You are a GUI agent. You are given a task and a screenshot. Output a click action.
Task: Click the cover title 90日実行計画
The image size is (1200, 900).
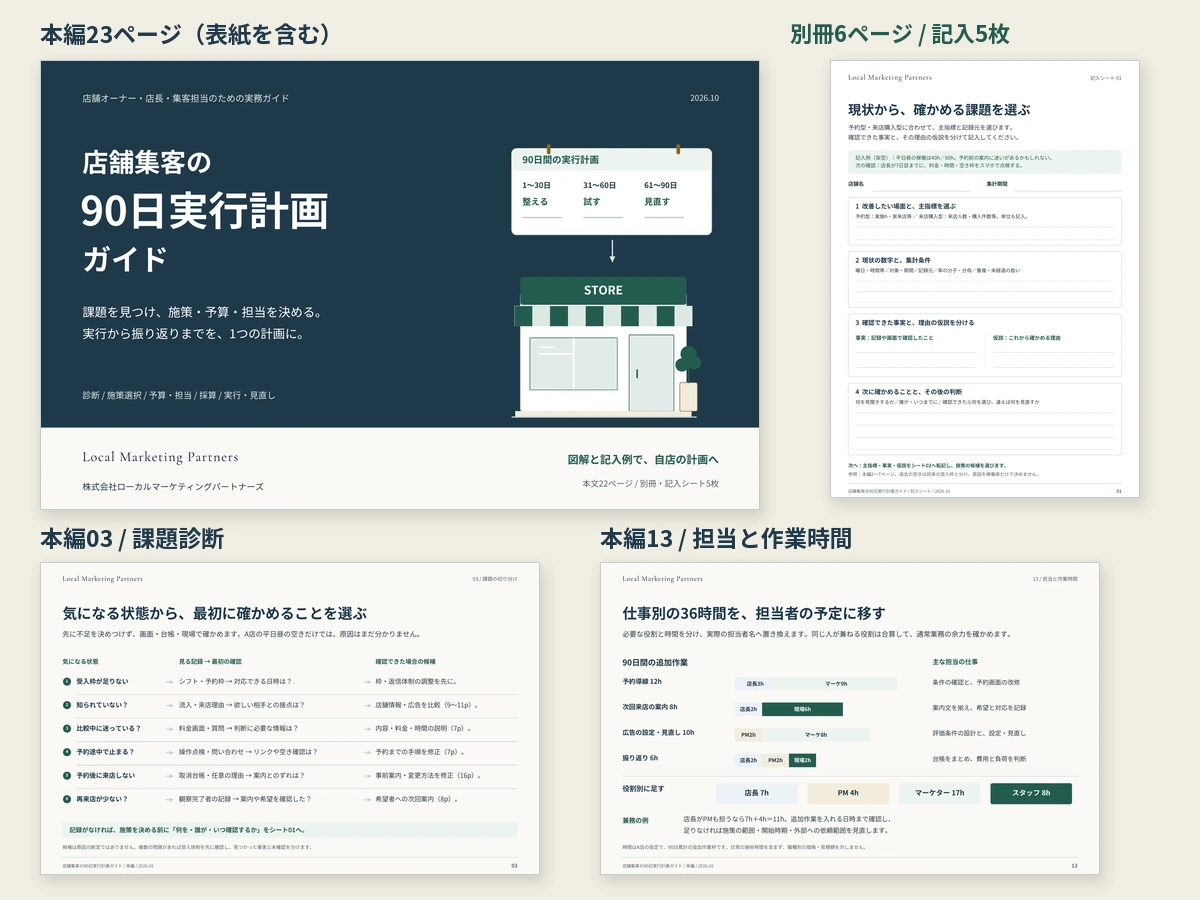coord(205,211)
